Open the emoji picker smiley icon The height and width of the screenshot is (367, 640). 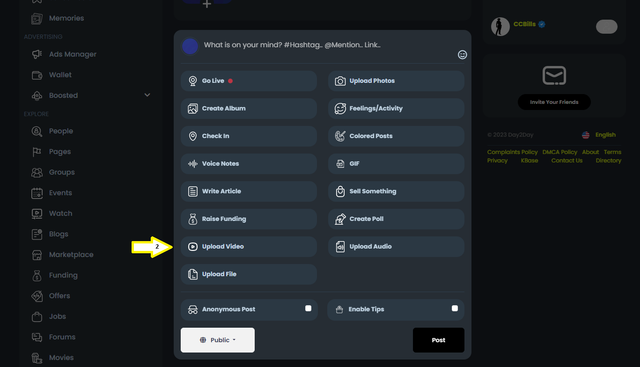(462, 55)
